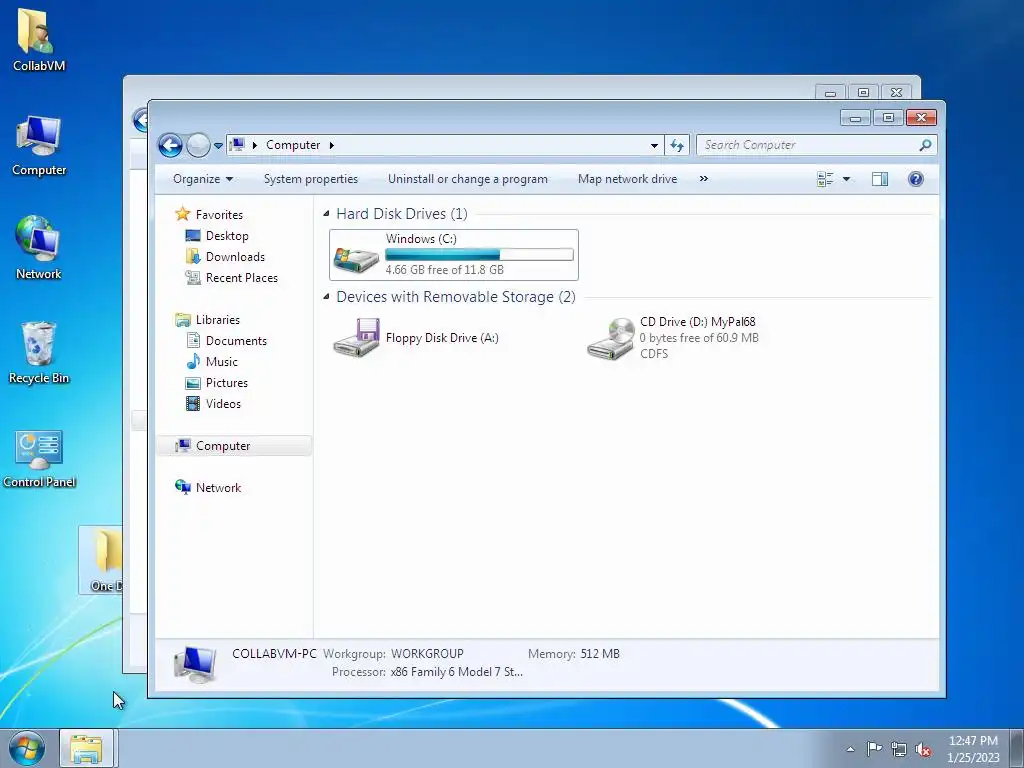Click the processor x86 Family 6 text
This screenshot has width=1024, height=768.
click(x=456, y=671)
